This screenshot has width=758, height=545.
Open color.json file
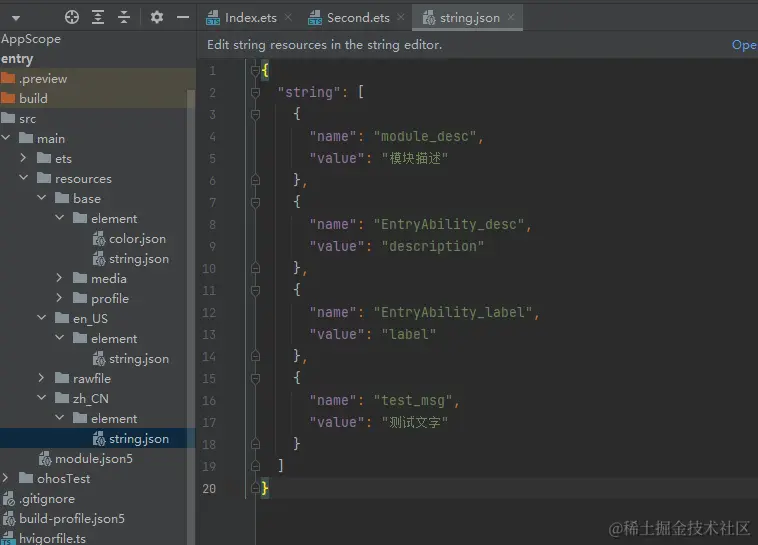137,239
